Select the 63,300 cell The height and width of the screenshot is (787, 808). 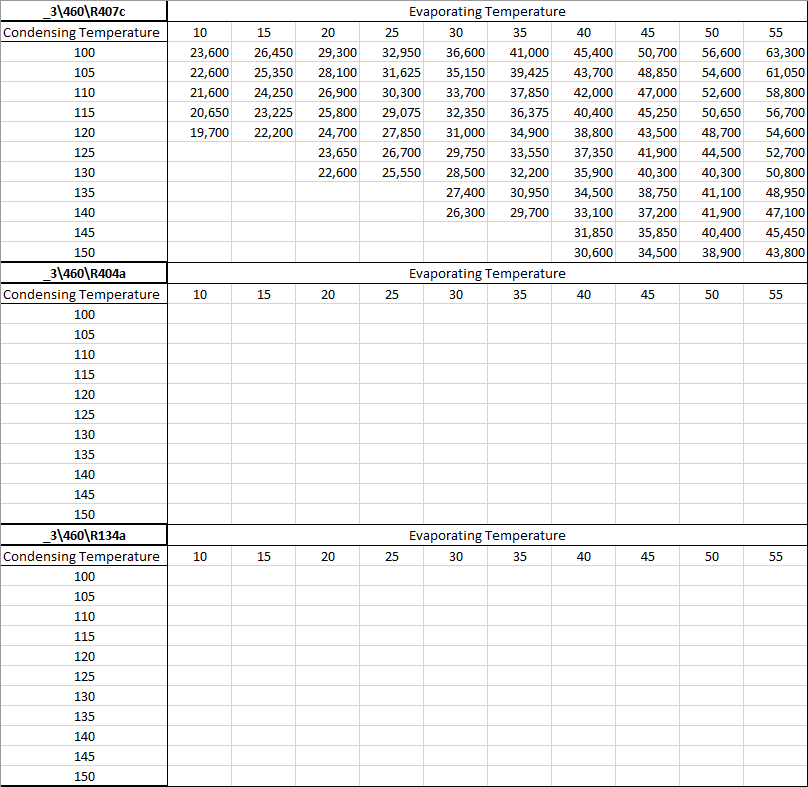click(775, 53)
